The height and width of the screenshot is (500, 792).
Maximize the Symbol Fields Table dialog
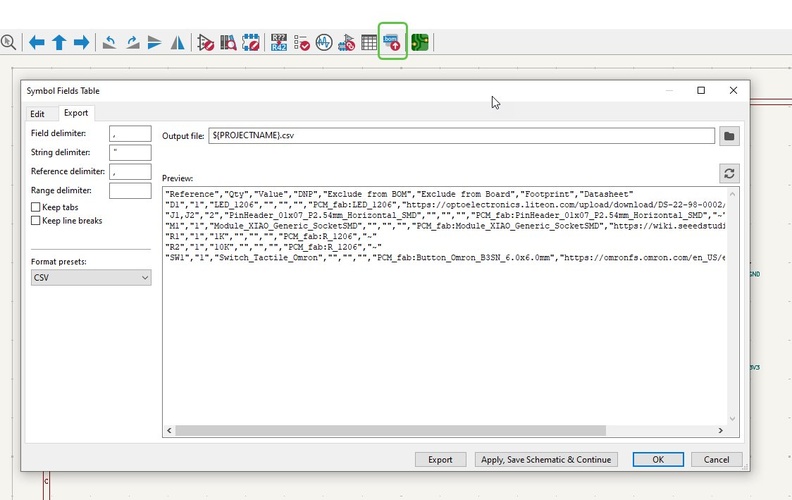(701, 90)
